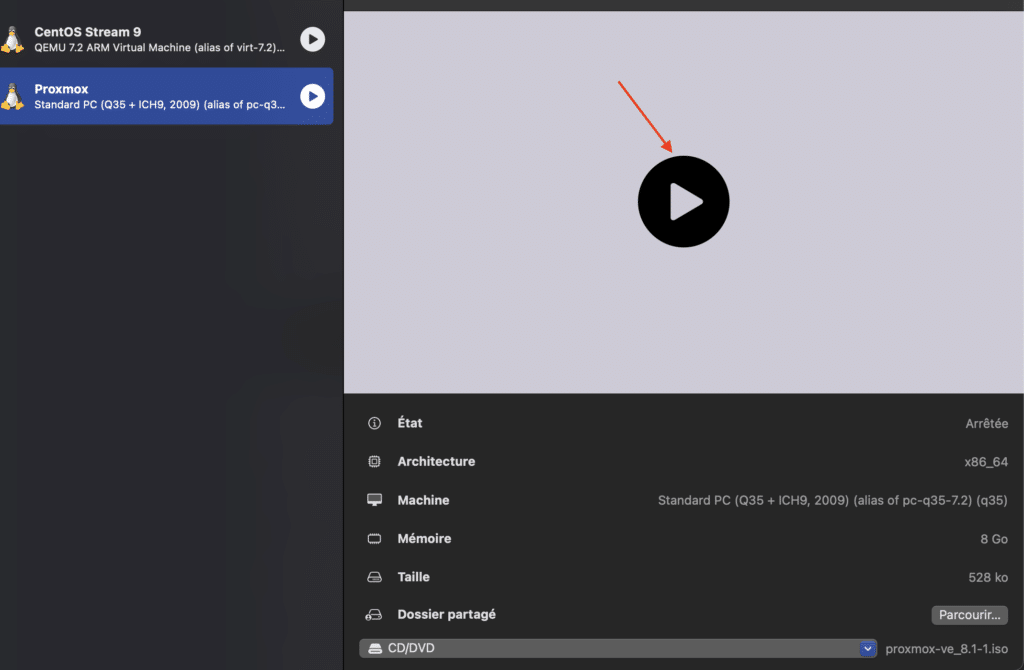Select the Proxmox virtual machine entry

coord(167,96)
